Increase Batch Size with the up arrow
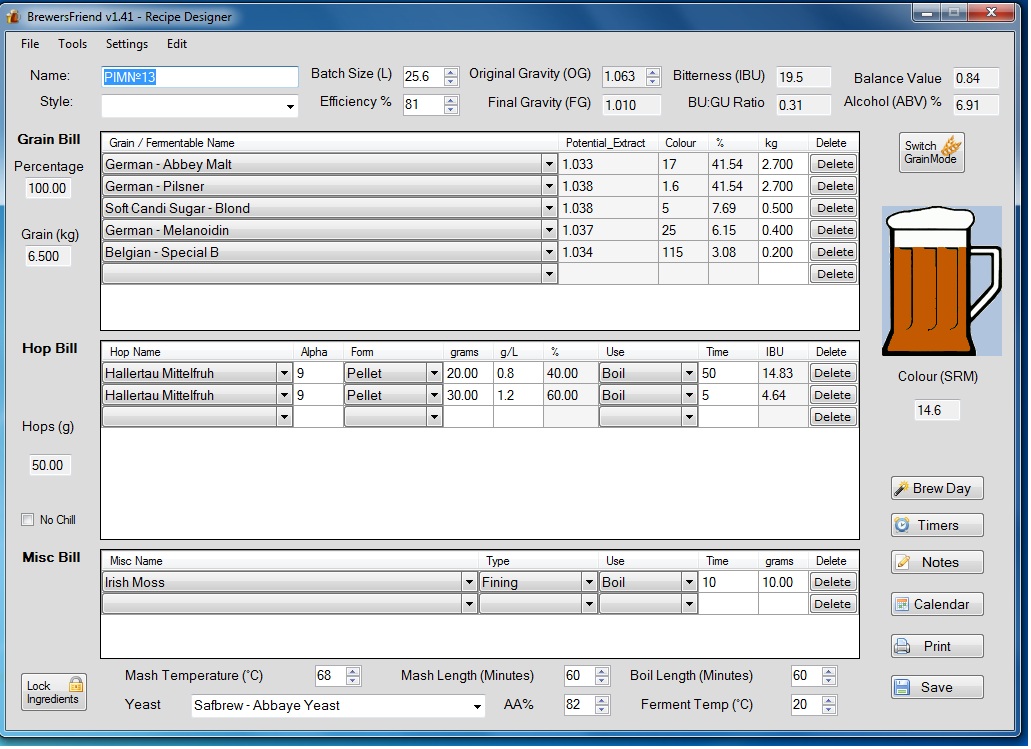This screenshot has width=1031, height=749. click(x=451, y=72)
